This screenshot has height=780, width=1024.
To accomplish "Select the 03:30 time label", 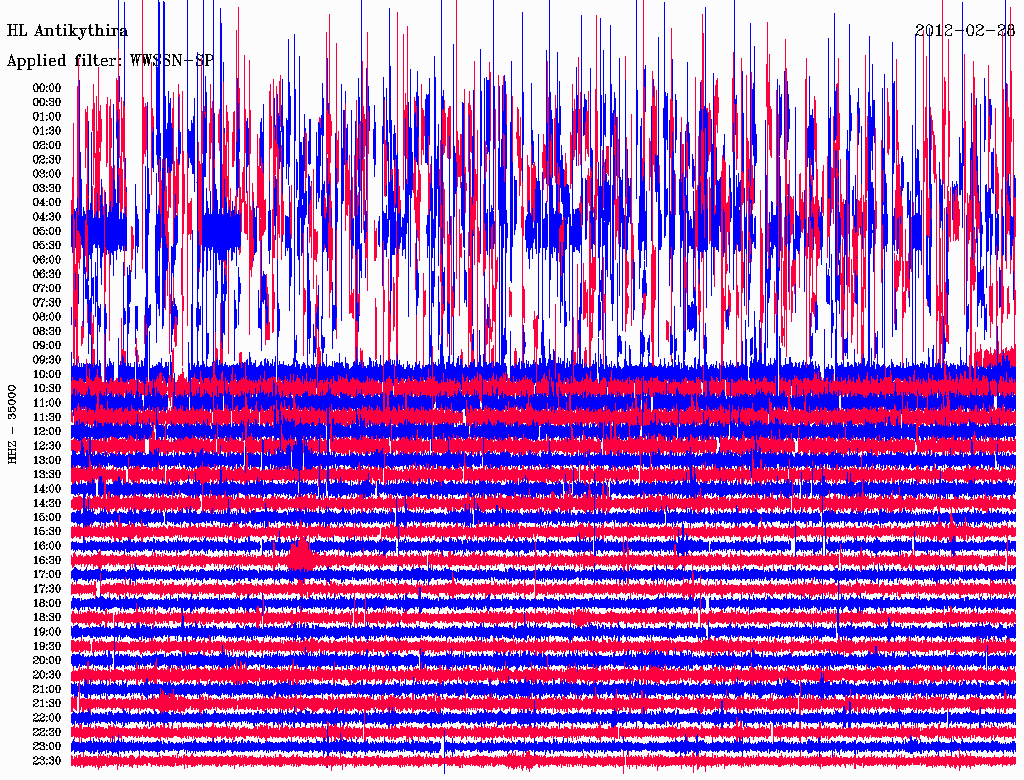I will click(47, 188).
